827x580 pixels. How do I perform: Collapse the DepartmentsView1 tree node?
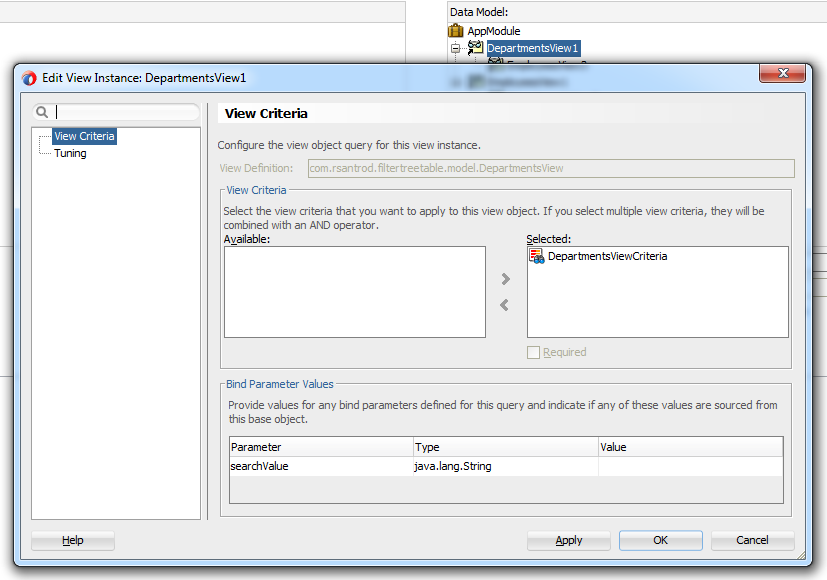click(x=455, y=48)
